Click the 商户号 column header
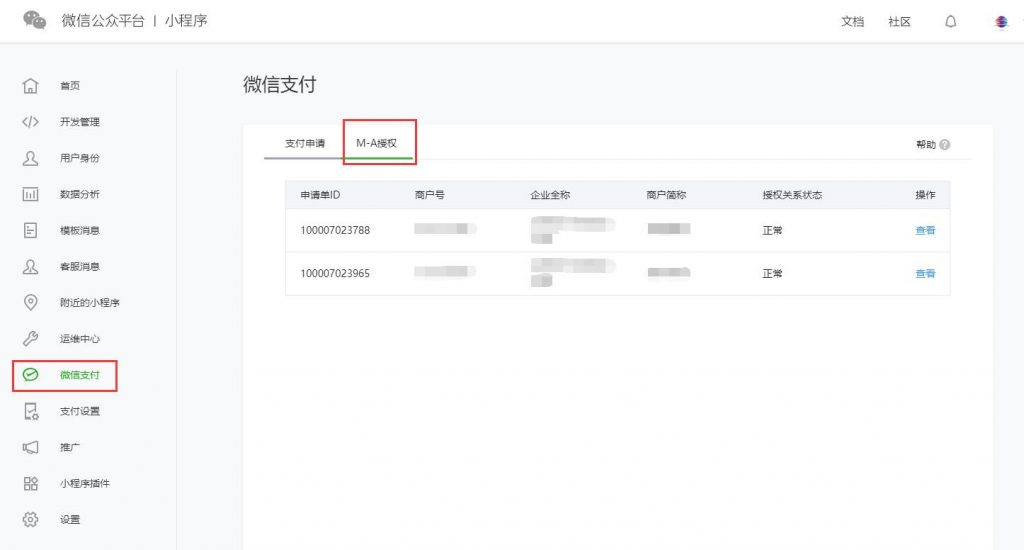The width and height of the screenshot is (1024, 550). pos(430,195)
